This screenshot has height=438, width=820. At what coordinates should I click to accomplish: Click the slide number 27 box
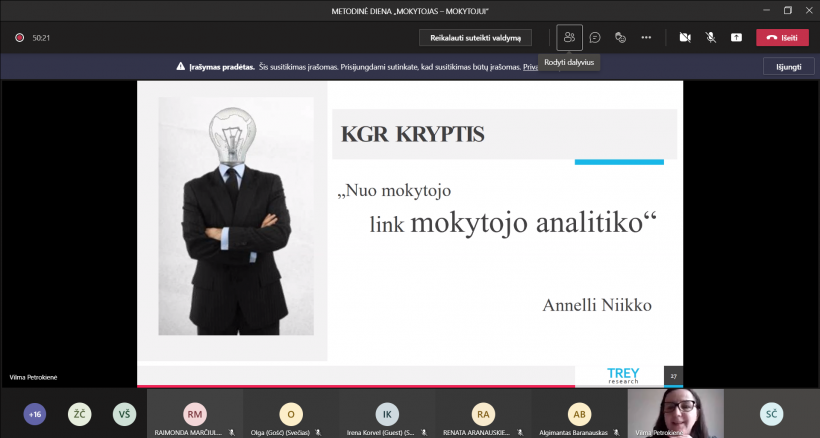pos(674,376)
